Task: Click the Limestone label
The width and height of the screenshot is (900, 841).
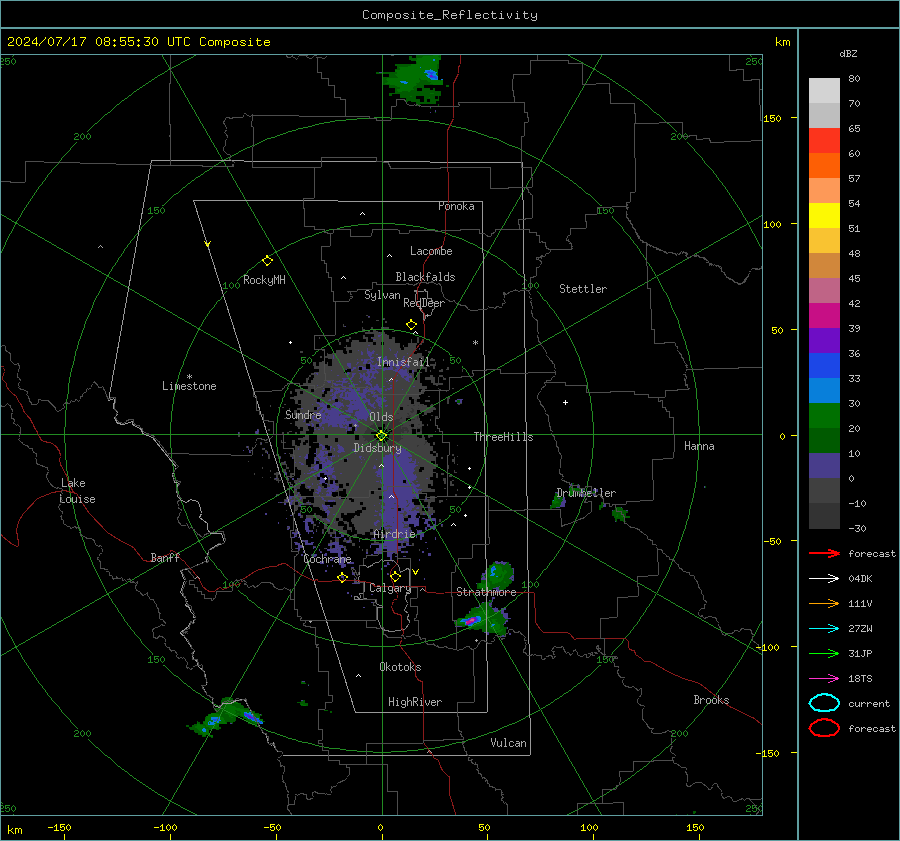Action: 189,386
